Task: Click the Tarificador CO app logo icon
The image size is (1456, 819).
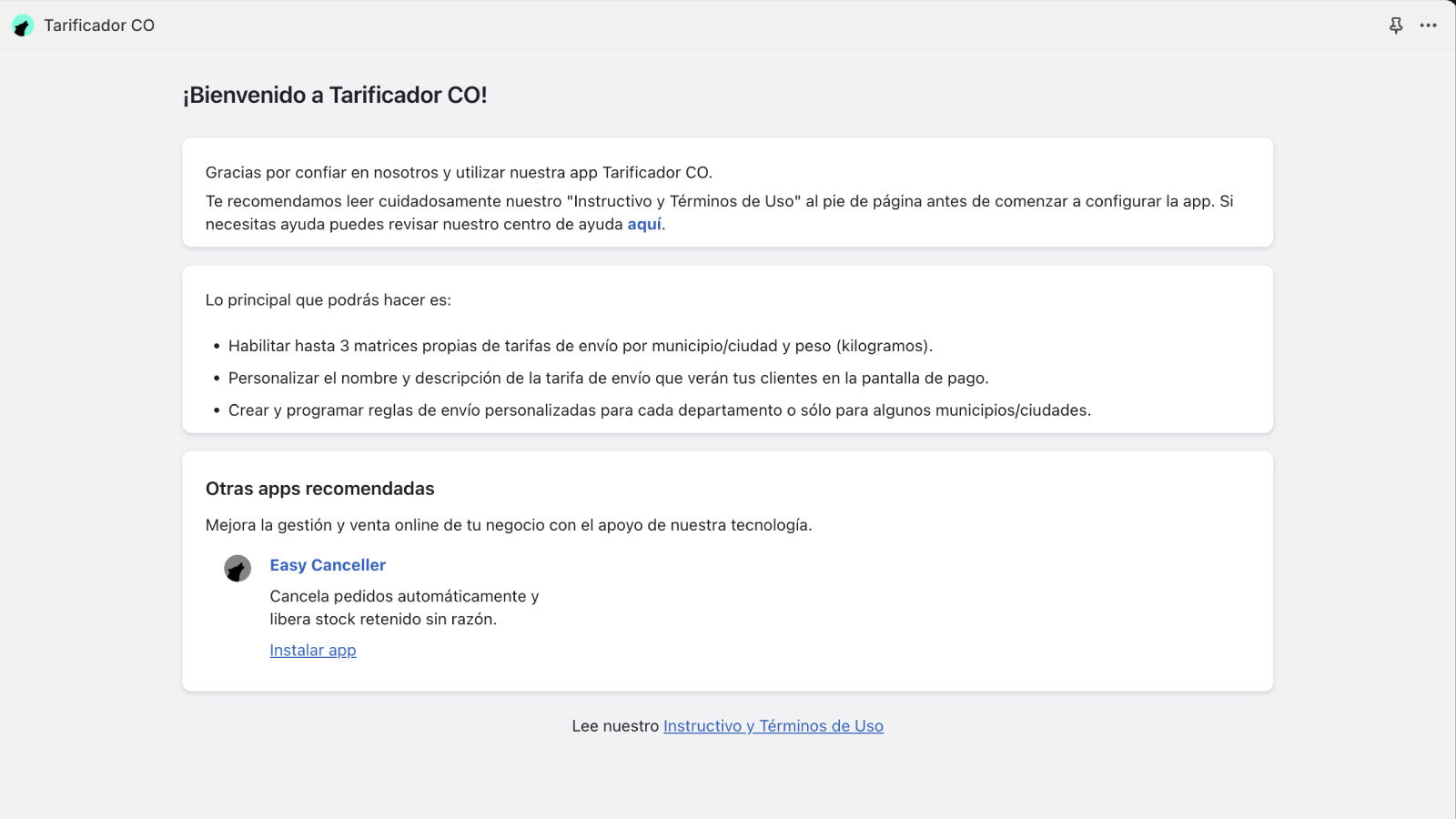Action: pos(23,25)
